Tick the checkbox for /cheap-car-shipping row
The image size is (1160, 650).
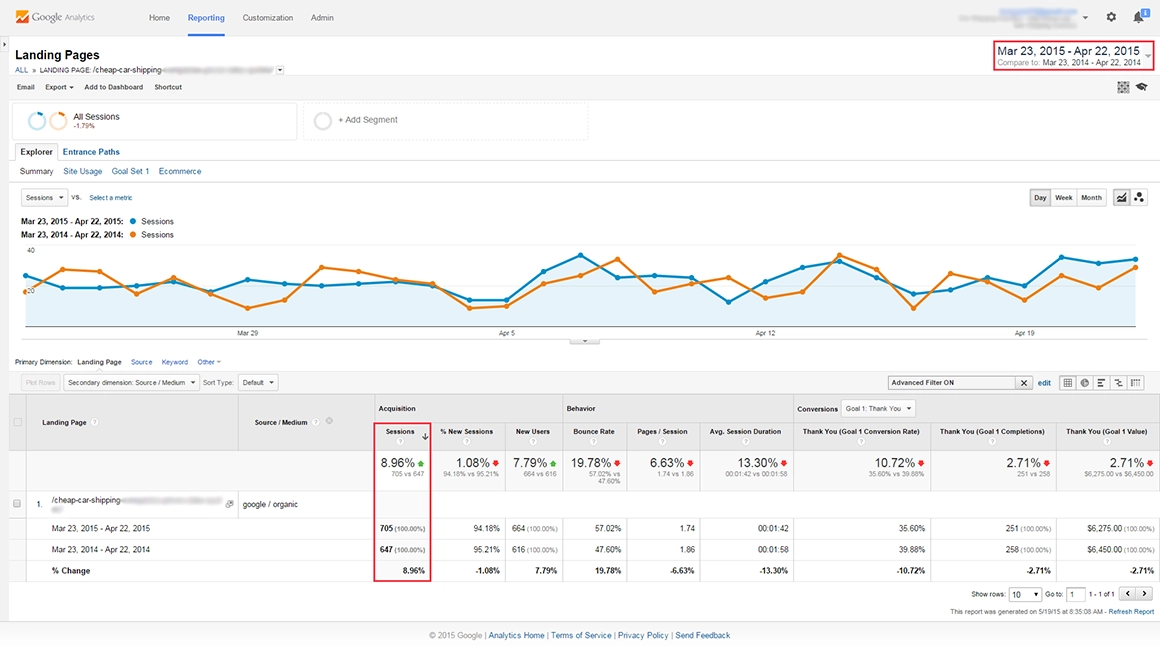(17, 504)
